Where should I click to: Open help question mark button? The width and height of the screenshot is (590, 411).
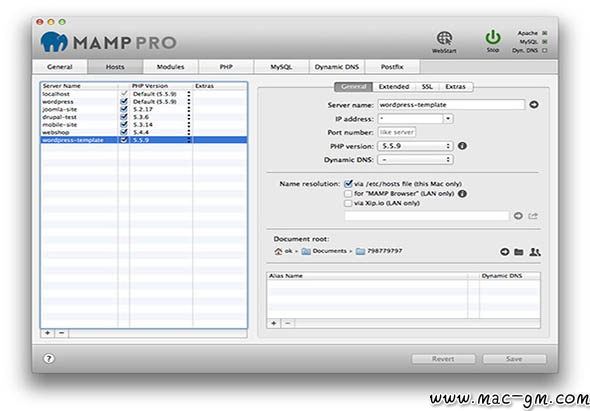[48, 358]
